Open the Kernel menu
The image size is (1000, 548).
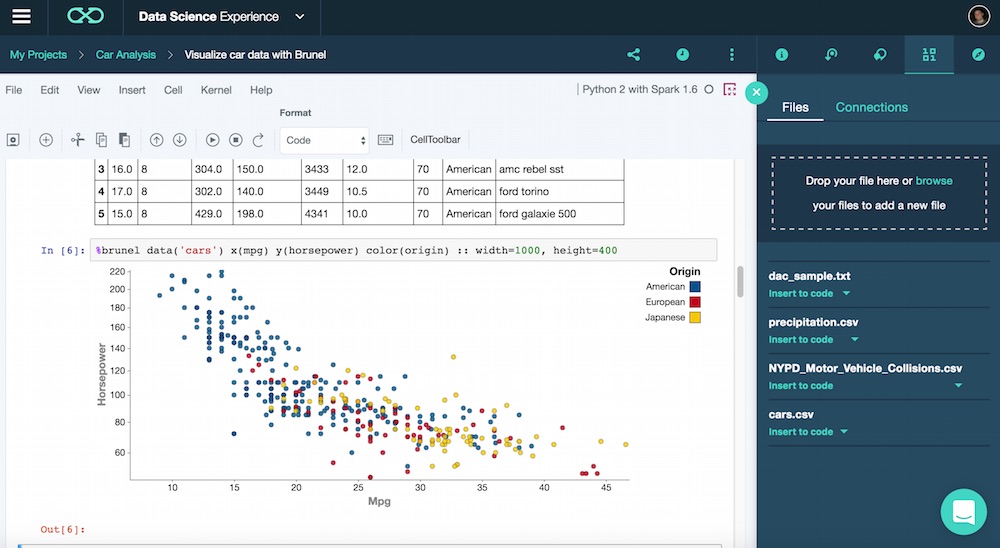(216, 90)
